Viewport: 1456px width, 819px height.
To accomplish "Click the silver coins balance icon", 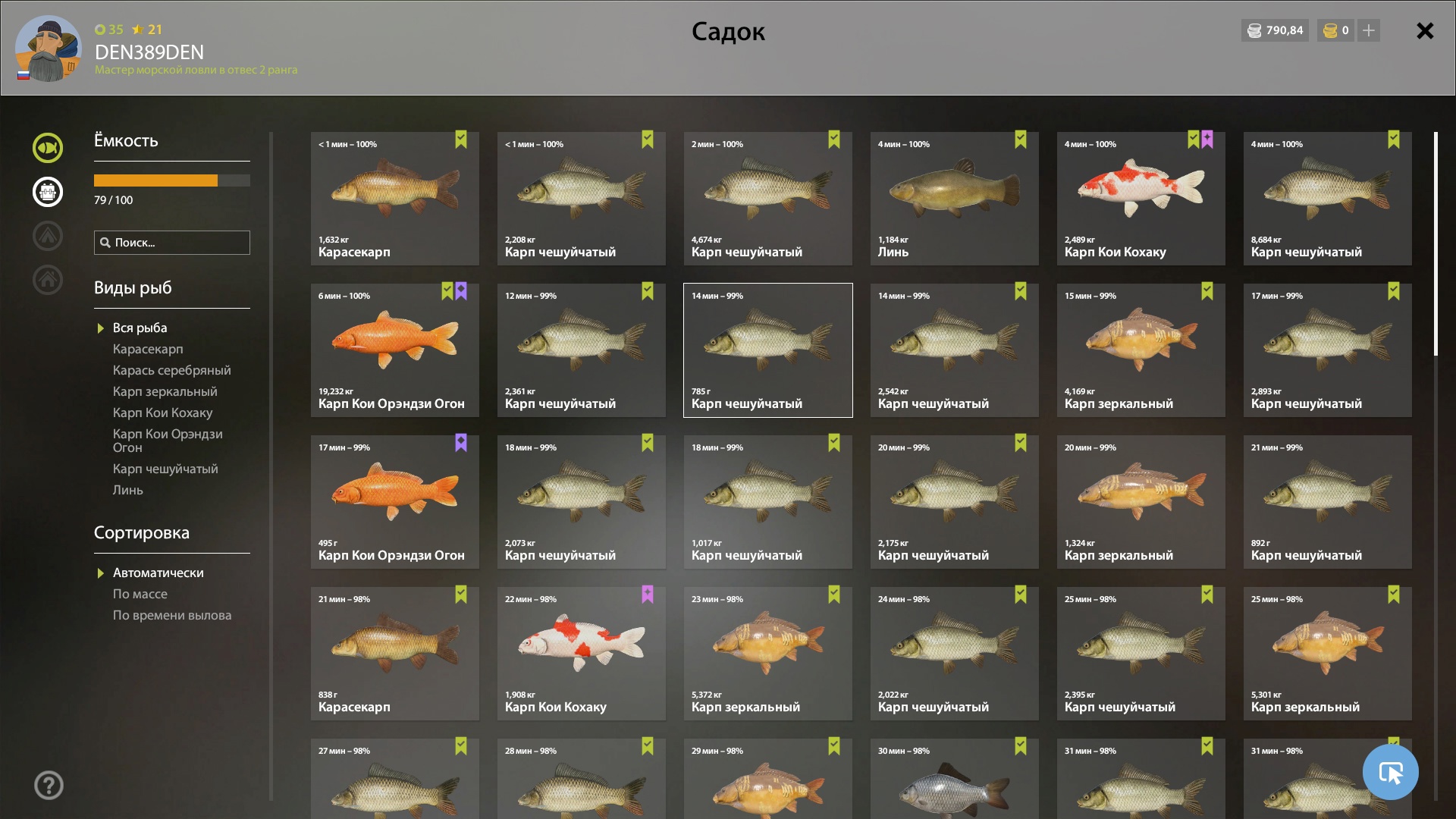I will coord(1254,30).
